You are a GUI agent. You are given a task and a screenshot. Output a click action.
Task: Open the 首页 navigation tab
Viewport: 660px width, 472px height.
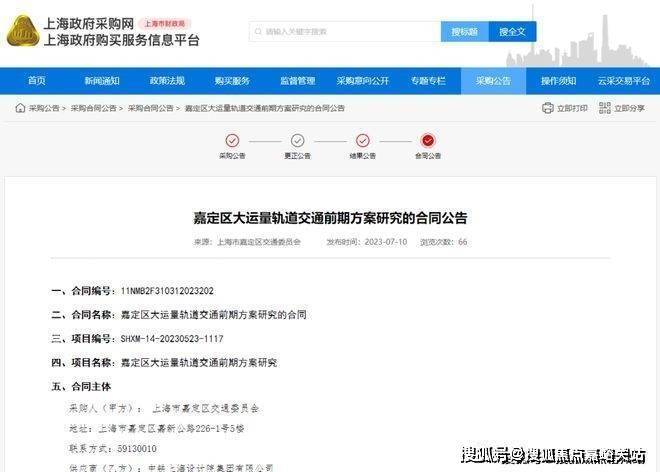click(x=37, y=81)
